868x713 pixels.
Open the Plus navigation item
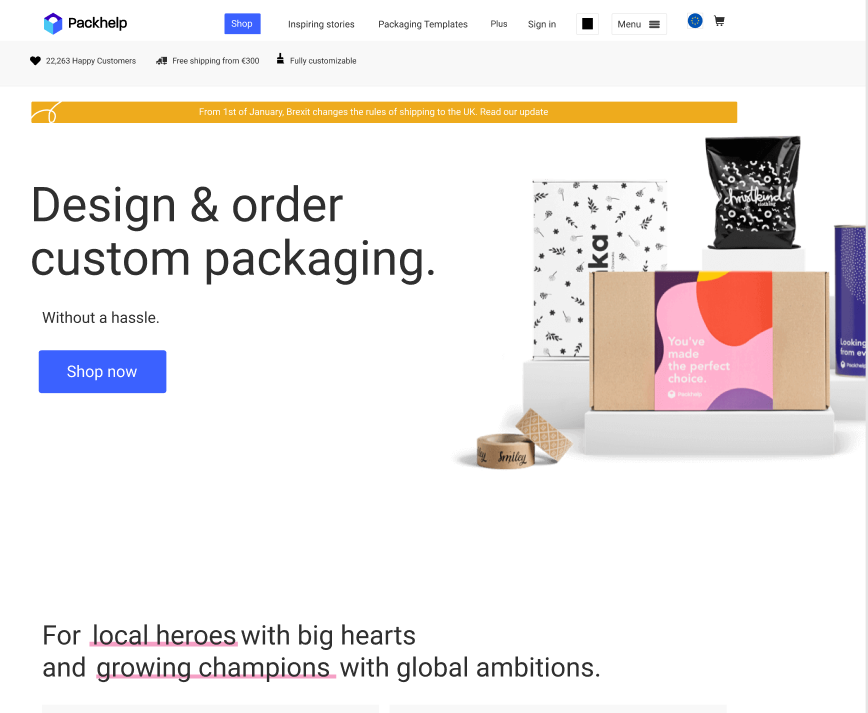click(499, 24)
